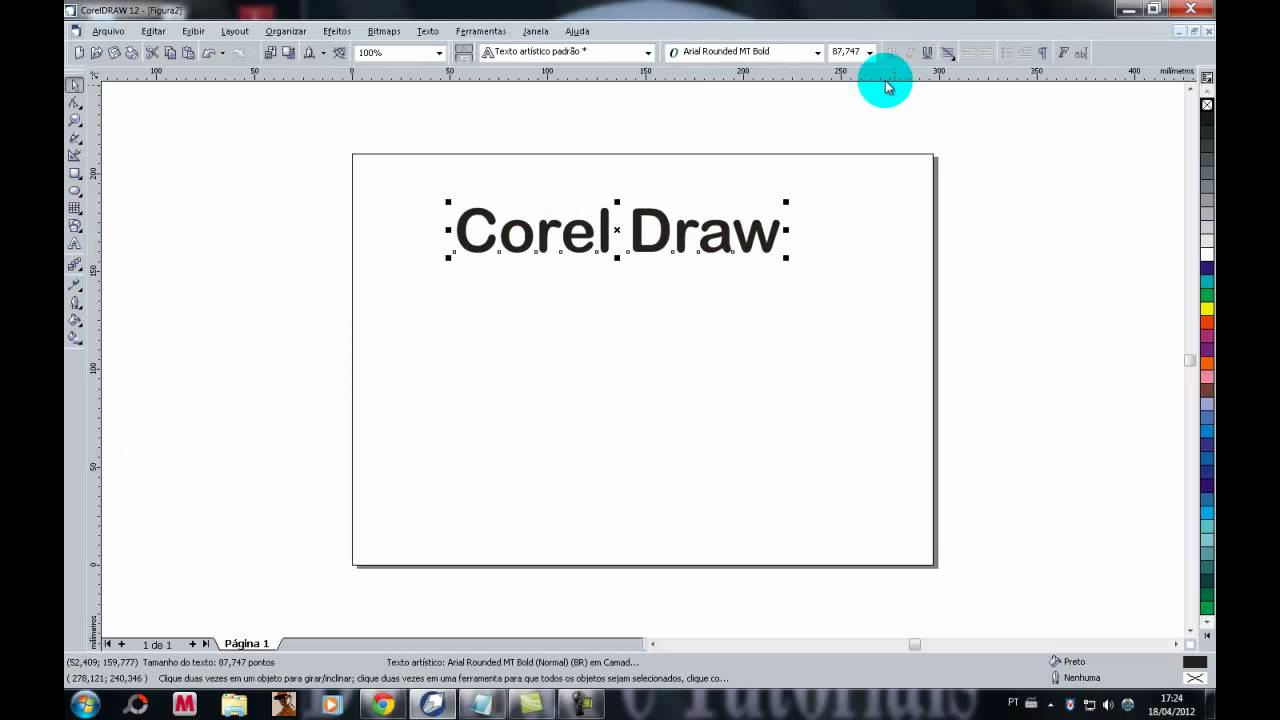
Task: Open the Editar menu
Action: pos(153,31)
